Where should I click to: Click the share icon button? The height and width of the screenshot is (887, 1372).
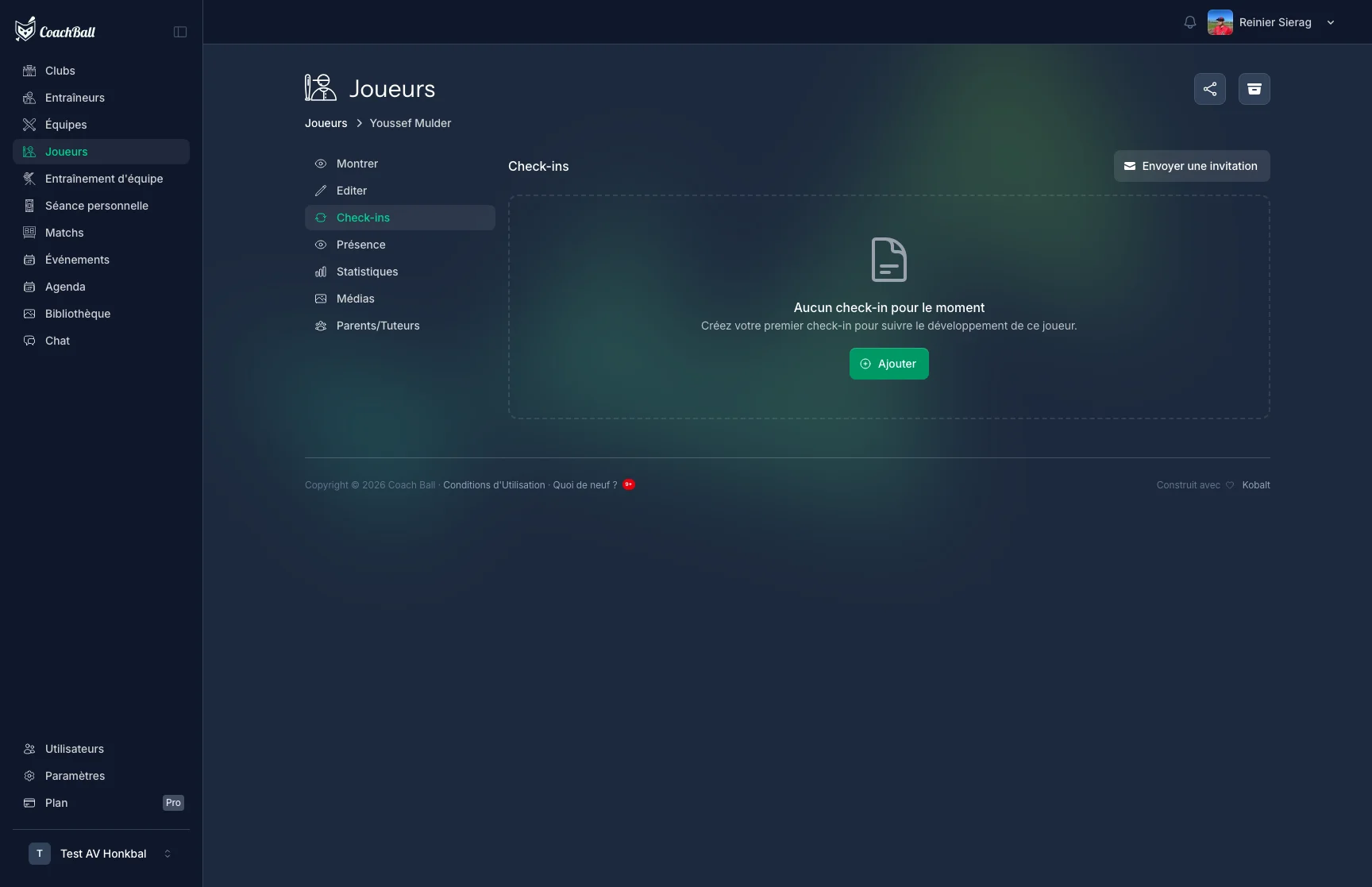[1210, 89]
